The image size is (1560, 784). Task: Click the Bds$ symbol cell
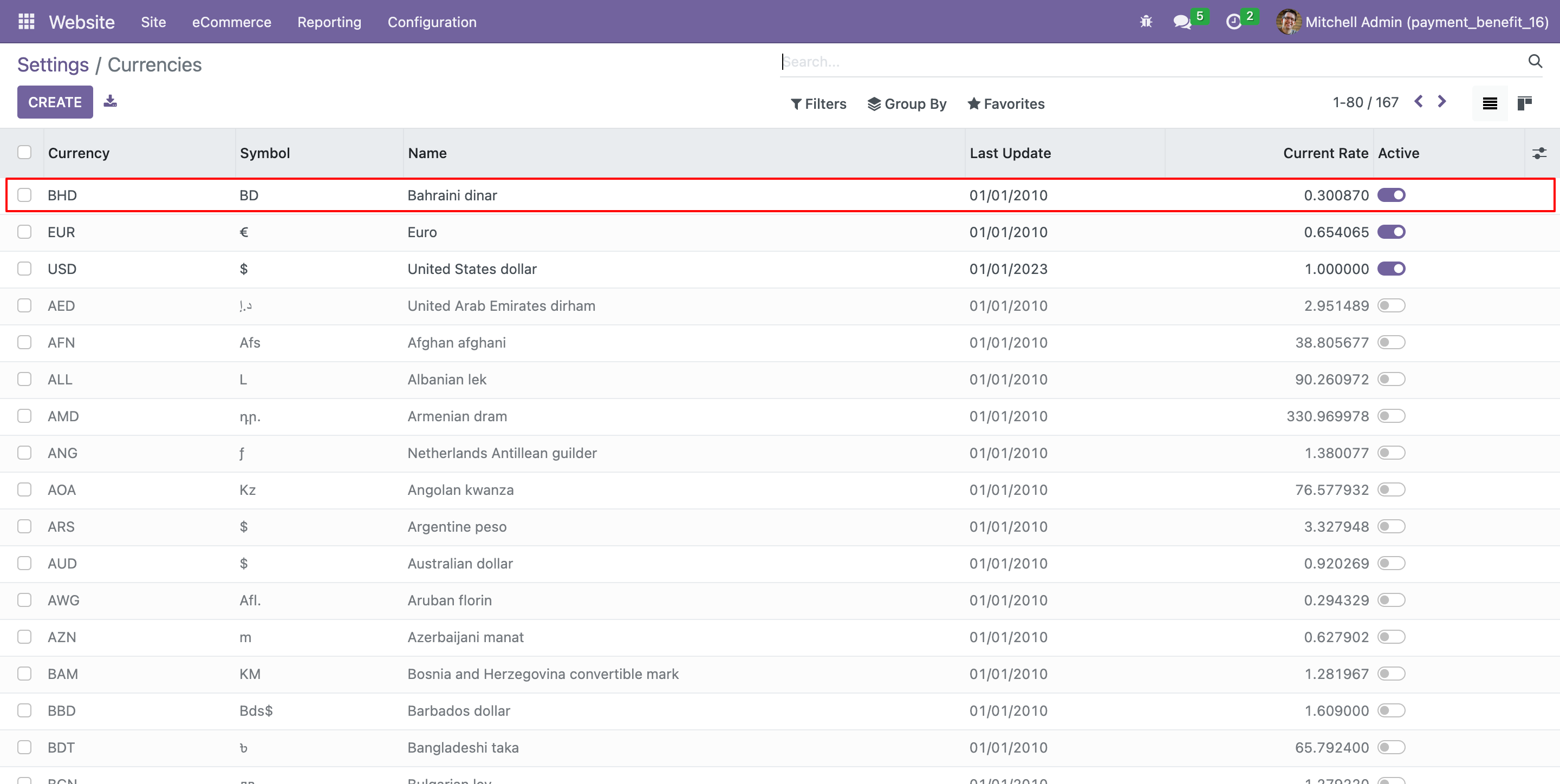click(x=256, y=711)
